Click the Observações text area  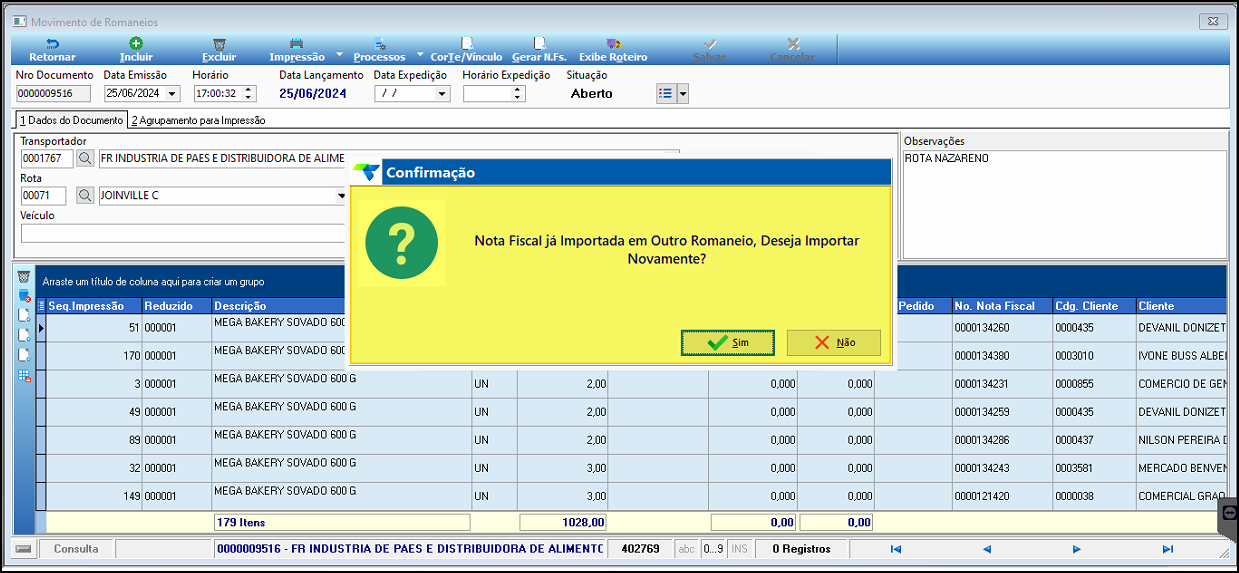(x=1064, y=203)
